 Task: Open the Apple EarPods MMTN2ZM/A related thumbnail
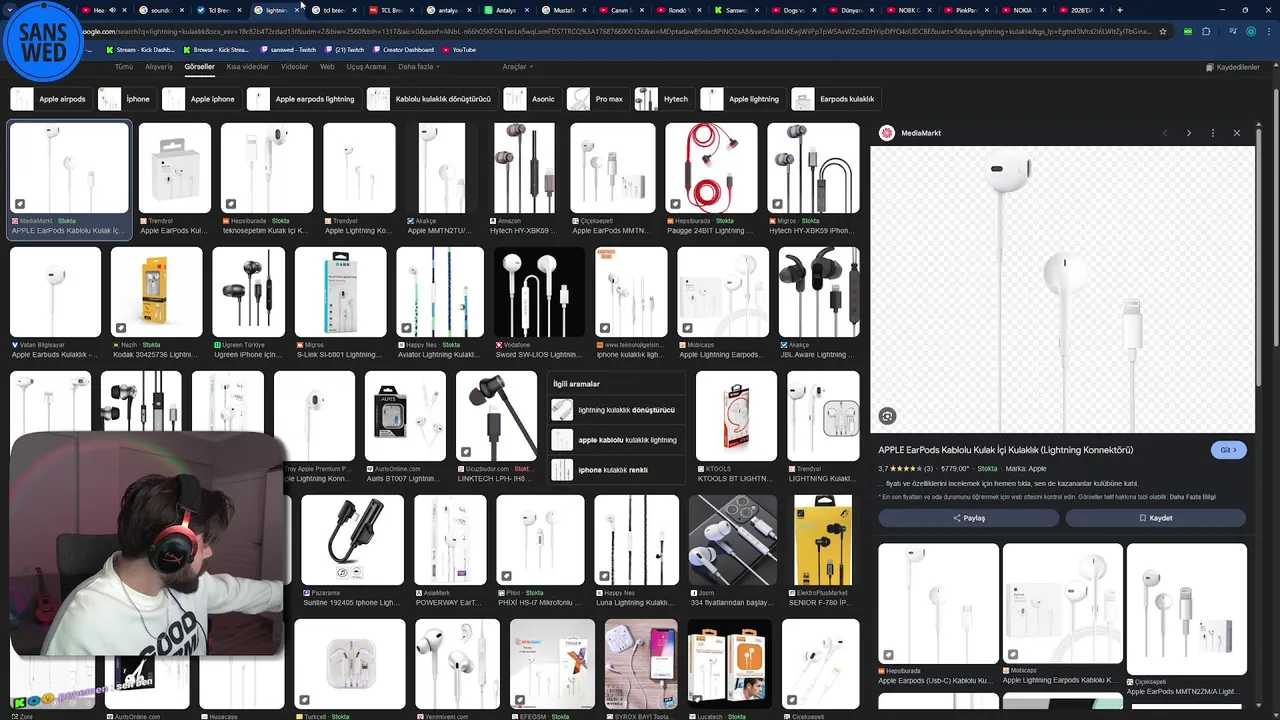(1187, 609)
